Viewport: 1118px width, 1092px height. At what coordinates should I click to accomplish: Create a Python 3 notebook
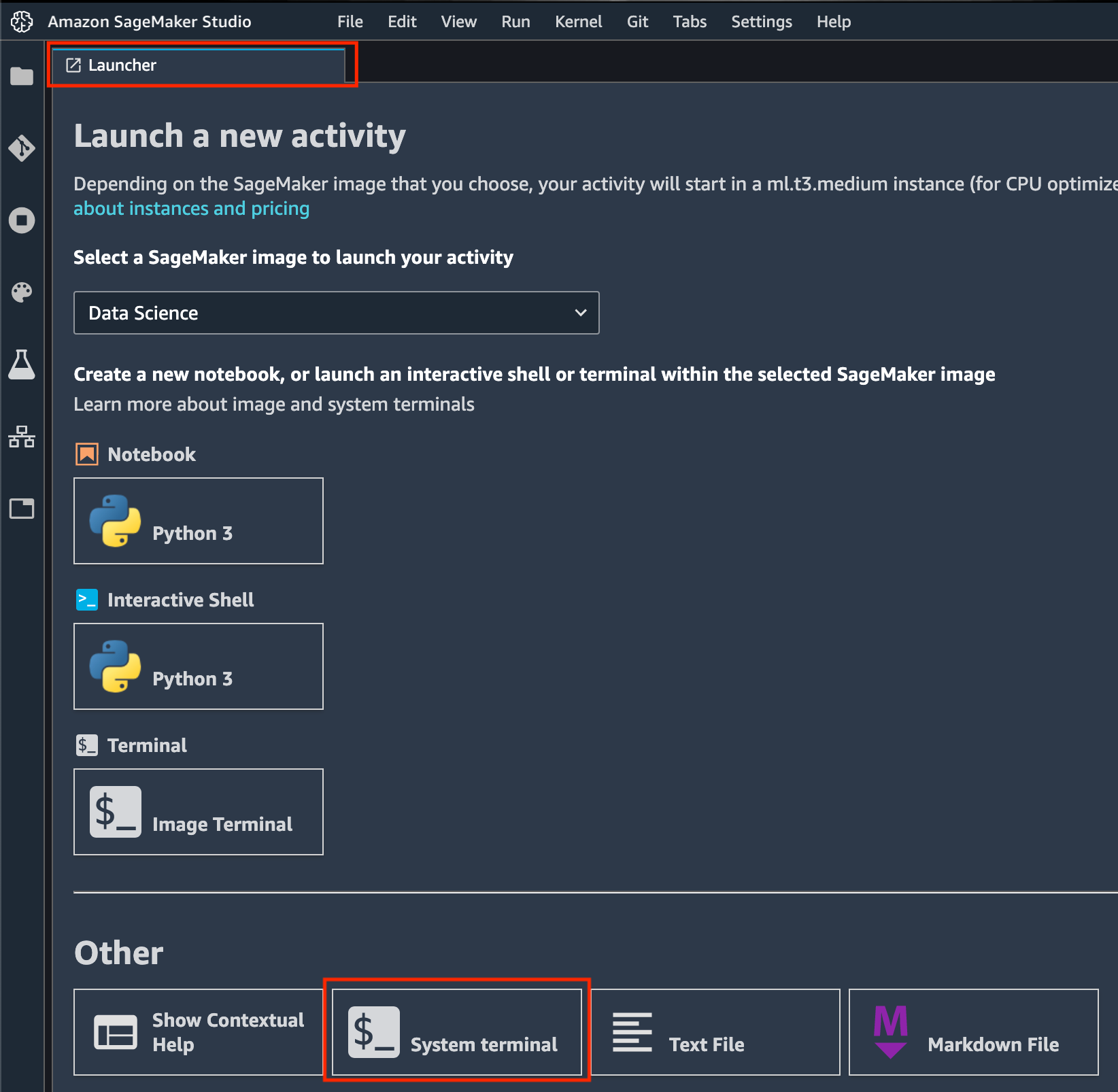(x=198, y=521)
